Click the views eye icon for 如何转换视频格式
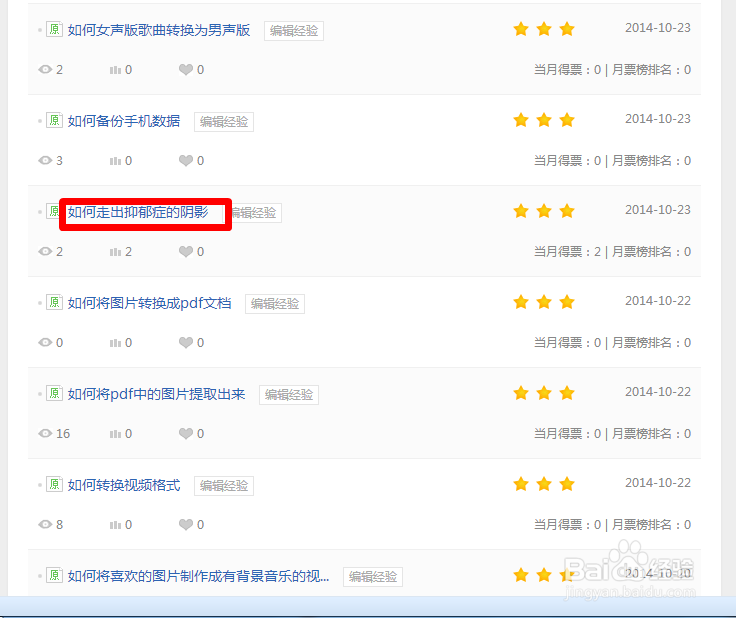The width and height of the screenshot is (736, 618). click(x=45, y=525)
